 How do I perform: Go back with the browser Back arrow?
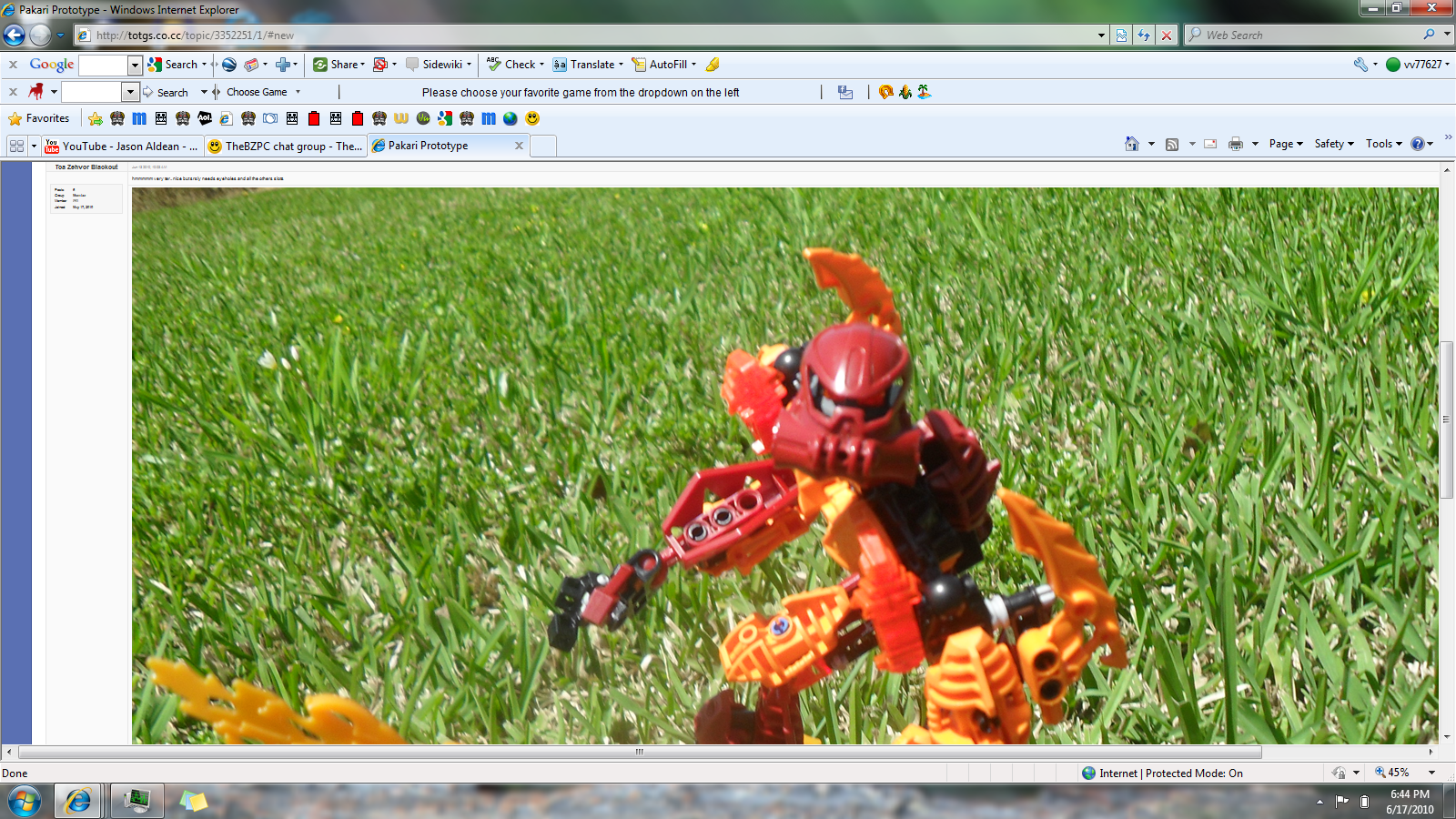(14, 35)
